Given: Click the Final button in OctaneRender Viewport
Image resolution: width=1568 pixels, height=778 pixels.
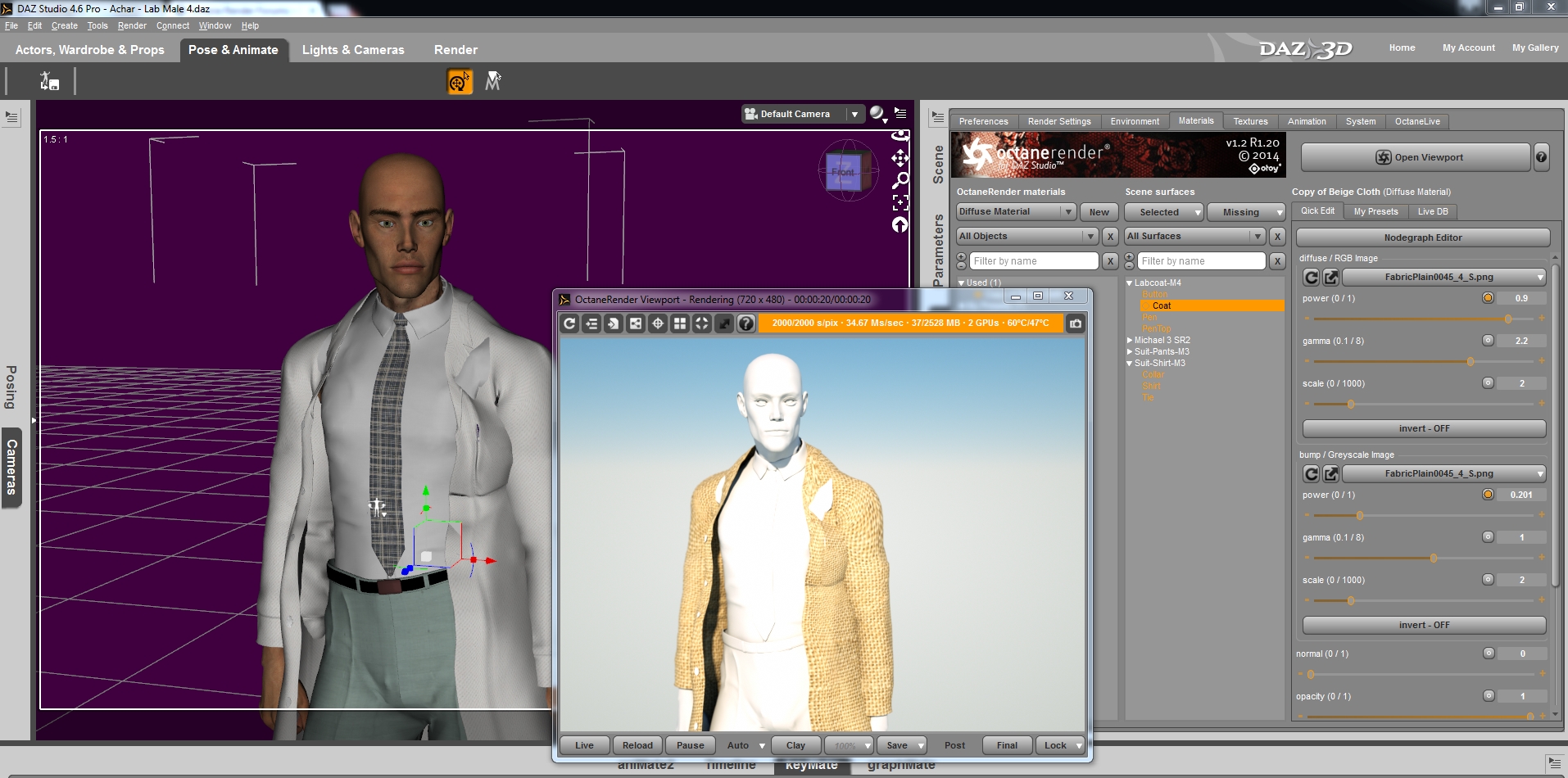Looking at the screenshot, I should coord(1007,745).
